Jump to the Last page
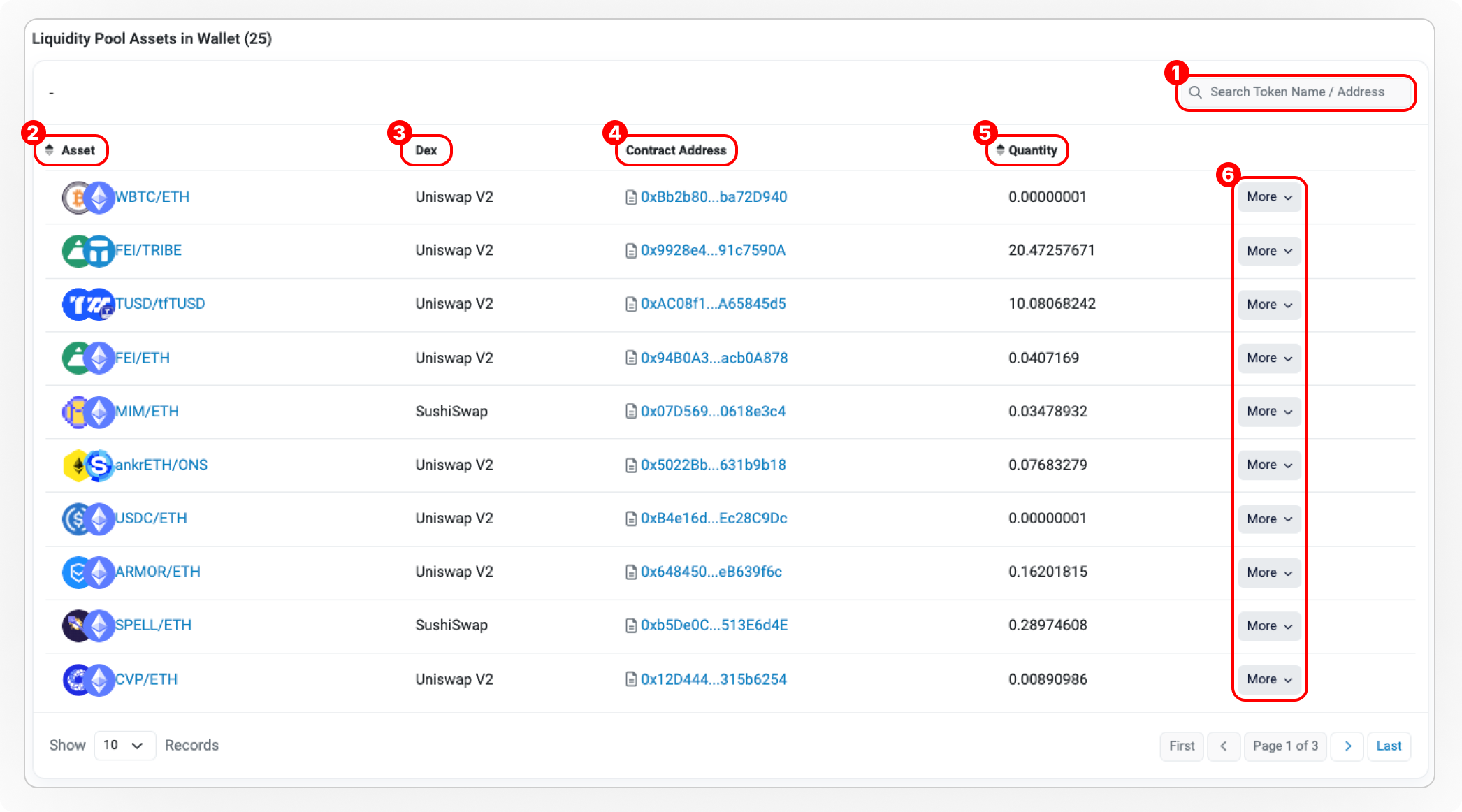This screenshot has height=812, width=1462. [x=1389, y=746]
